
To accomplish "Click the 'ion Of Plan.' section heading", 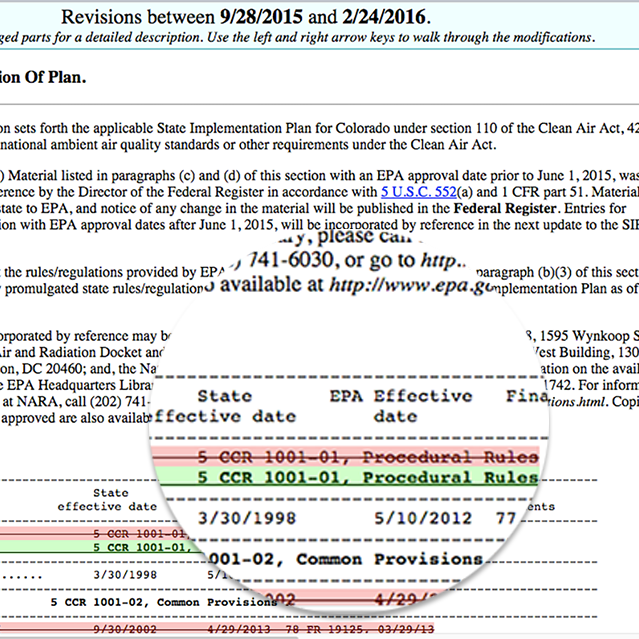I will [x=43, y=77].
